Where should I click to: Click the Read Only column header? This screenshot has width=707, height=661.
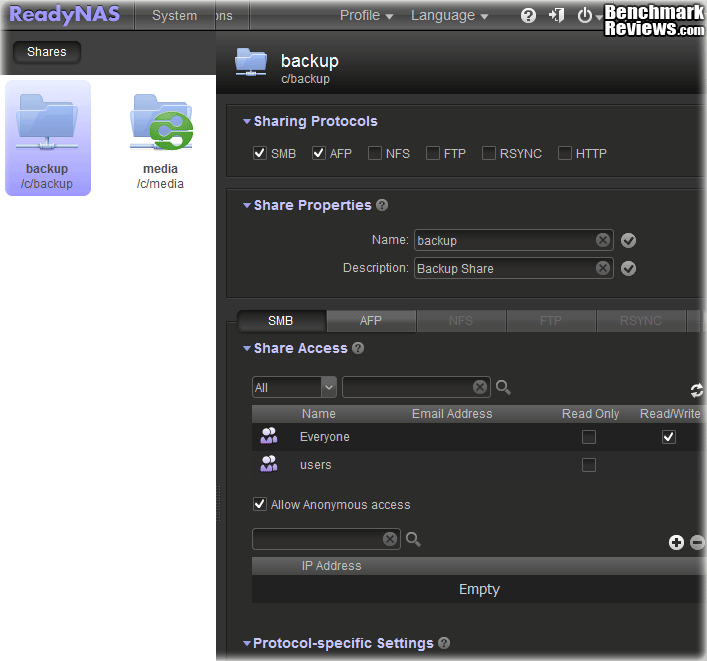590,414
